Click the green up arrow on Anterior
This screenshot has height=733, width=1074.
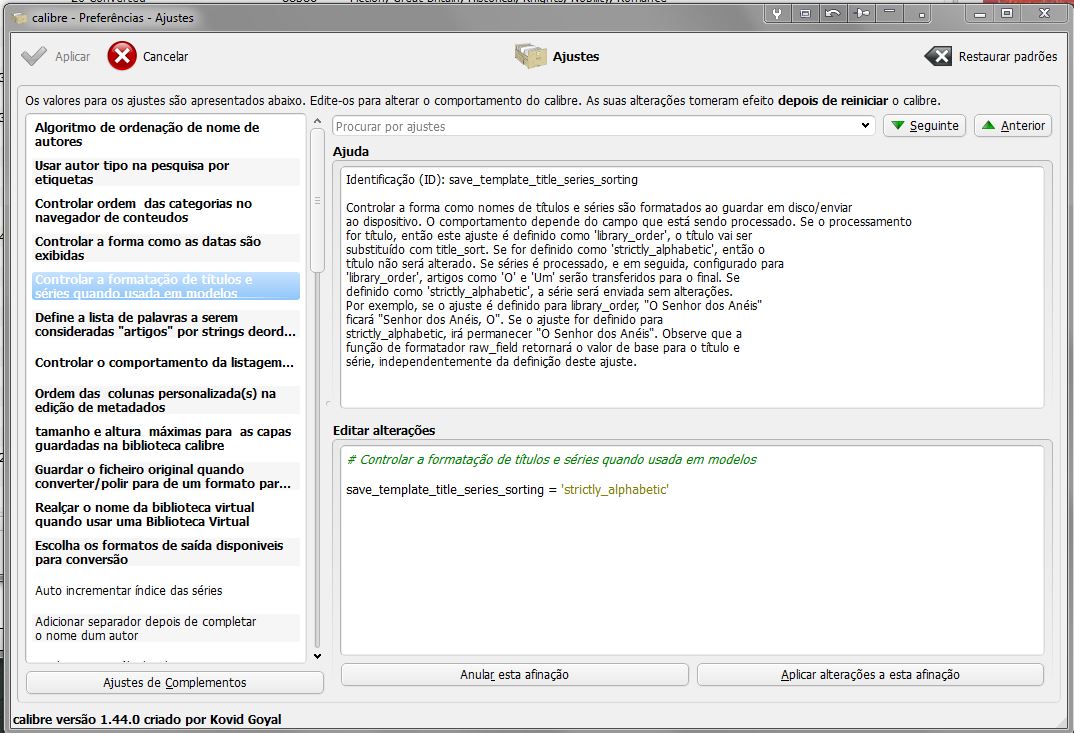[x=988, y=125]
